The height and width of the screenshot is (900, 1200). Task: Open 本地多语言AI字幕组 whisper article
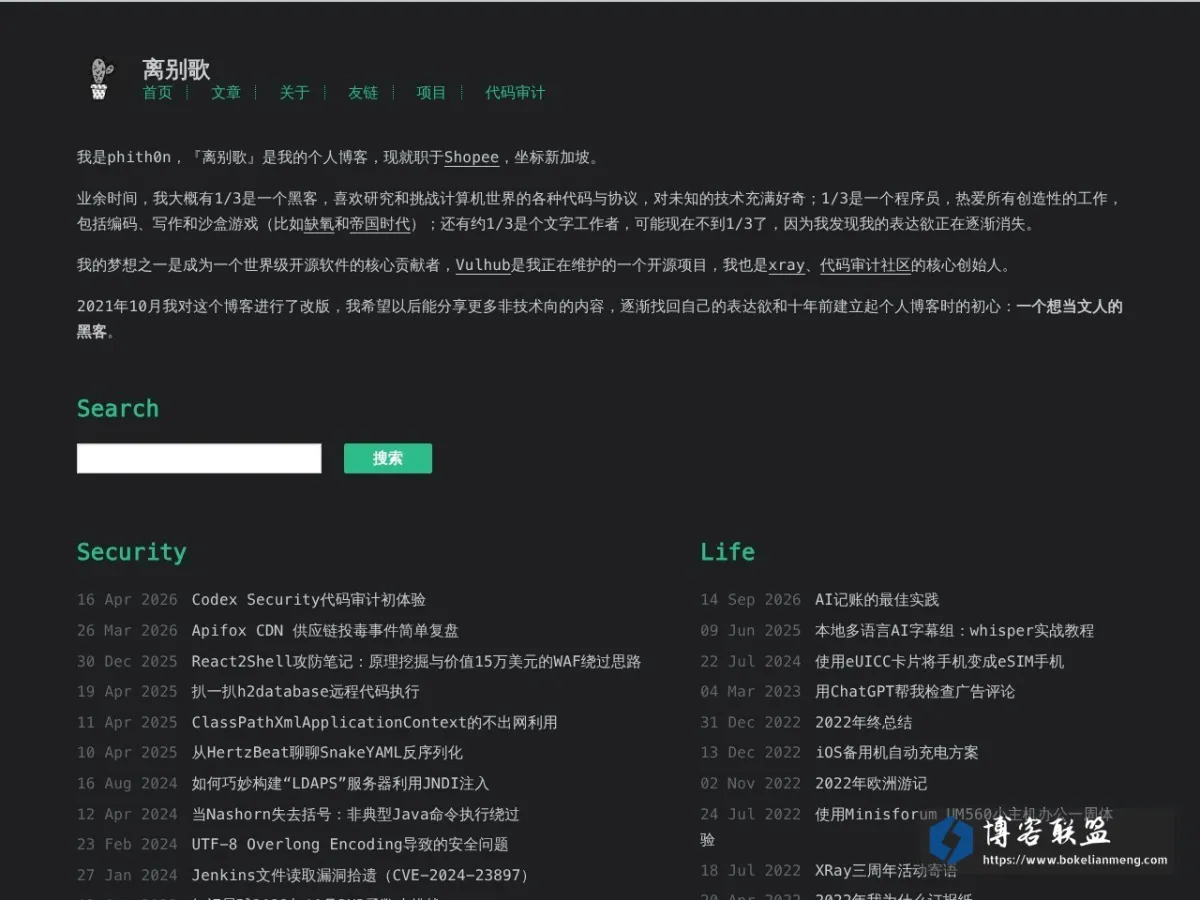954,631
